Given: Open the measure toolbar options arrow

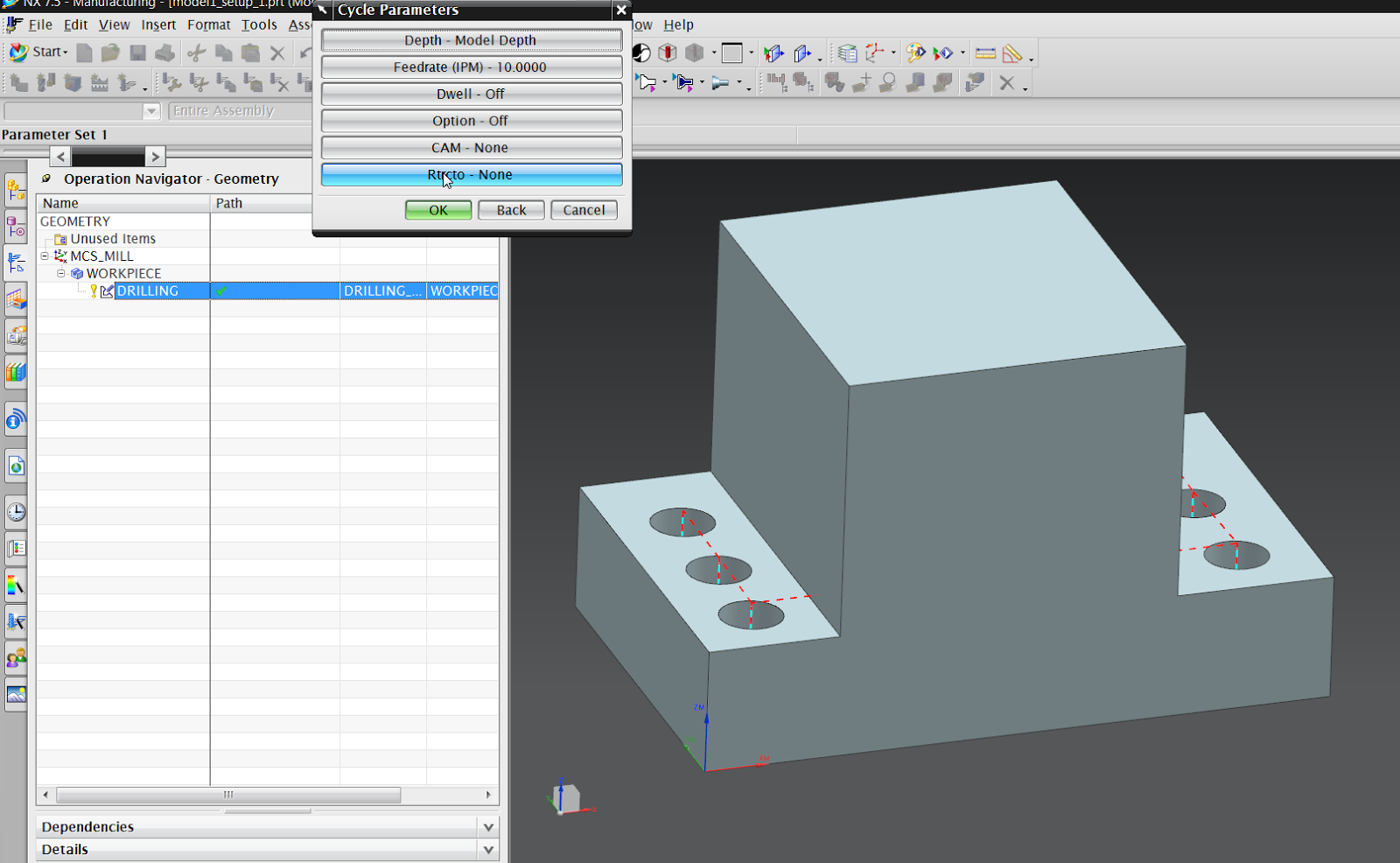Looking at the screenshot, I should 1032,58.
